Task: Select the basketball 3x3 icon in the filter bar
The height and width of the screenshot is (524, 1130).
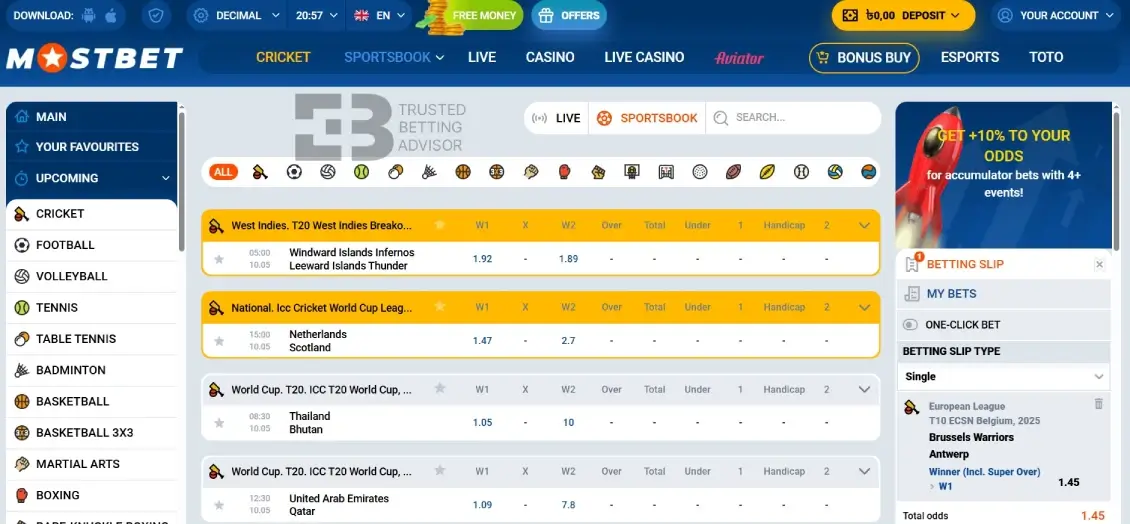Action: [497, 172]
